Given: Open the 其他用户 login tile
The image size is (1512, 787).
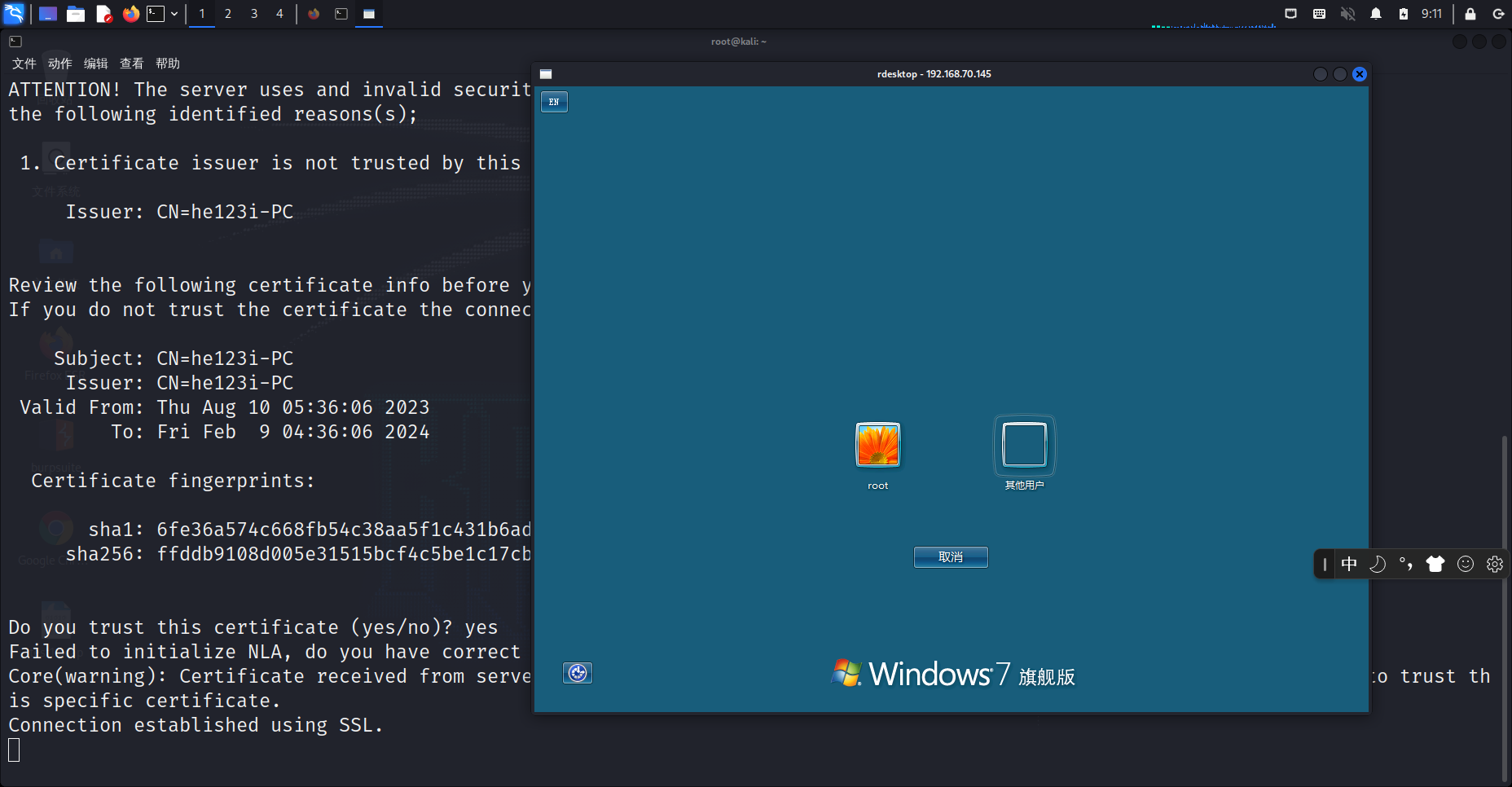Looking at the screenshot, I should [1024, 445].
